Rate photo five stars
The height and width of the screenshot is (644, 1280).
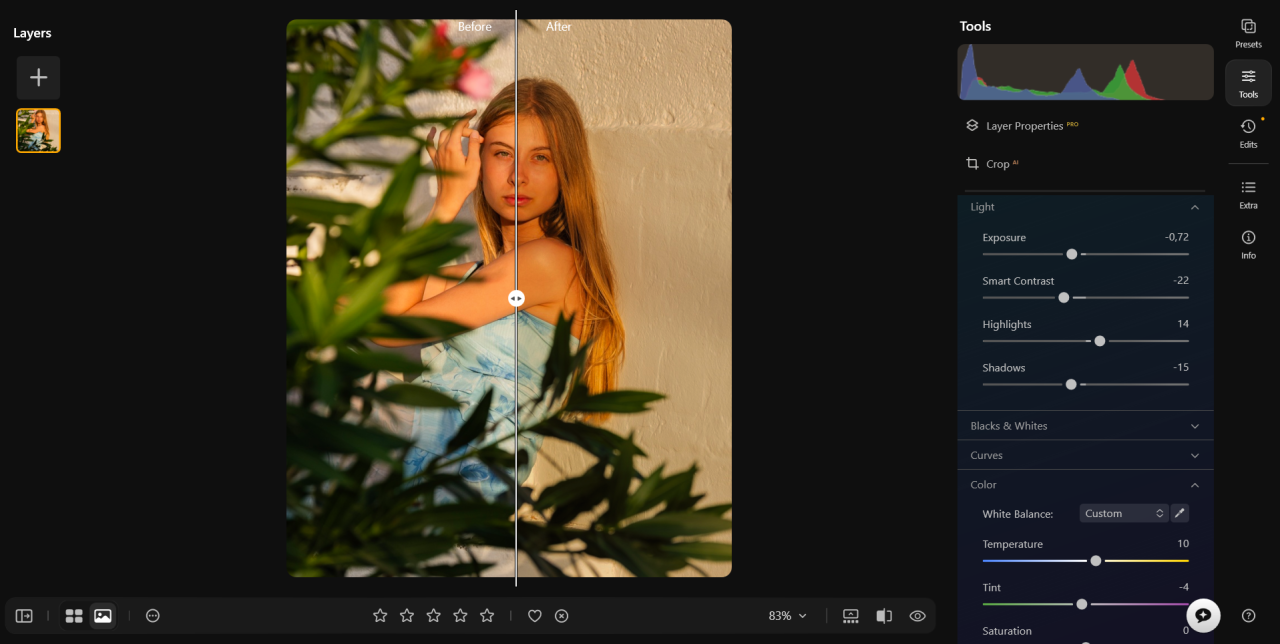tap(487, 616)
